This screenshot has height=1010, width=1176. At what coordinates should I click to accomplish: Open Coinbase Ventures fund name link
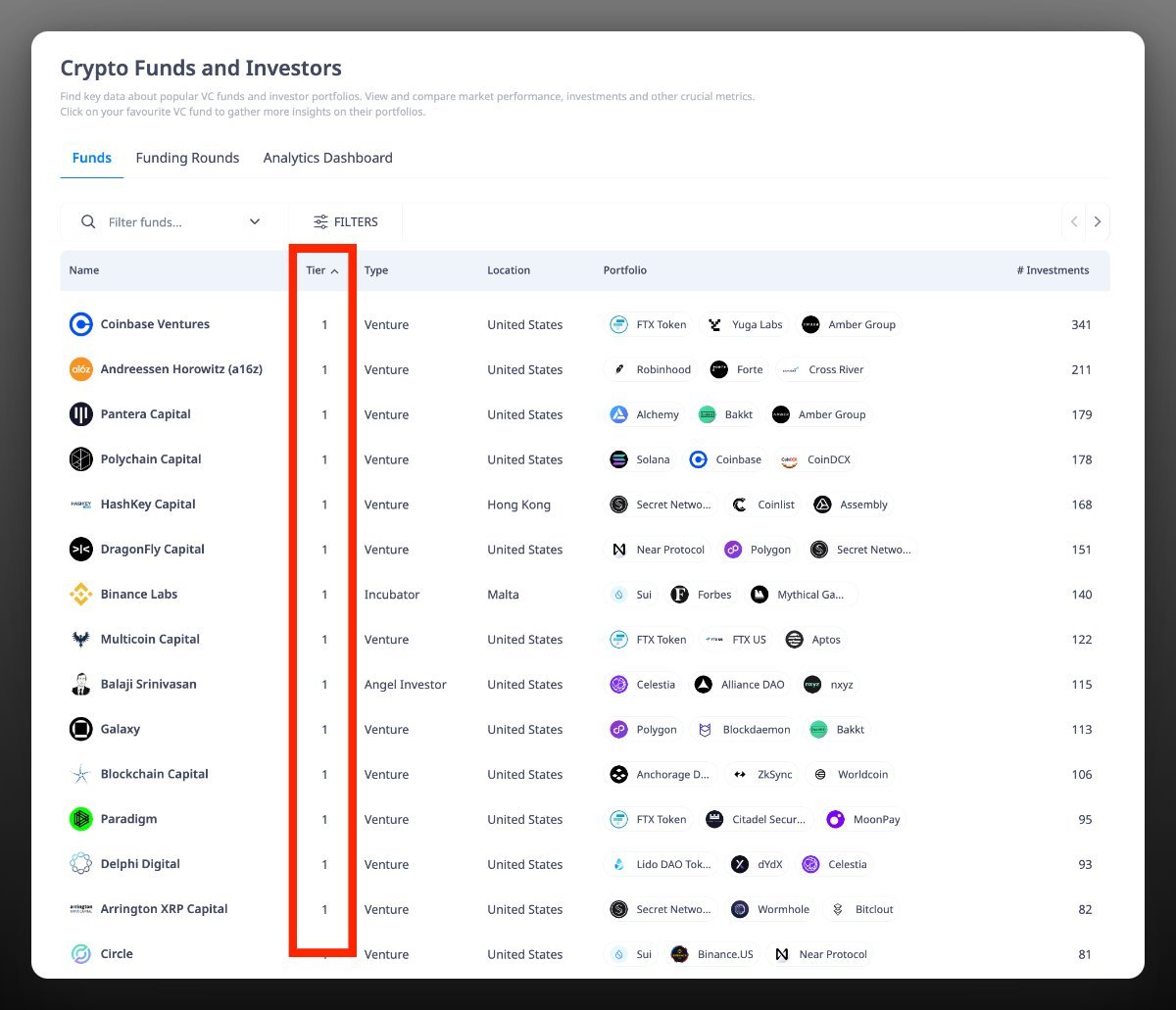click(155, 324)
